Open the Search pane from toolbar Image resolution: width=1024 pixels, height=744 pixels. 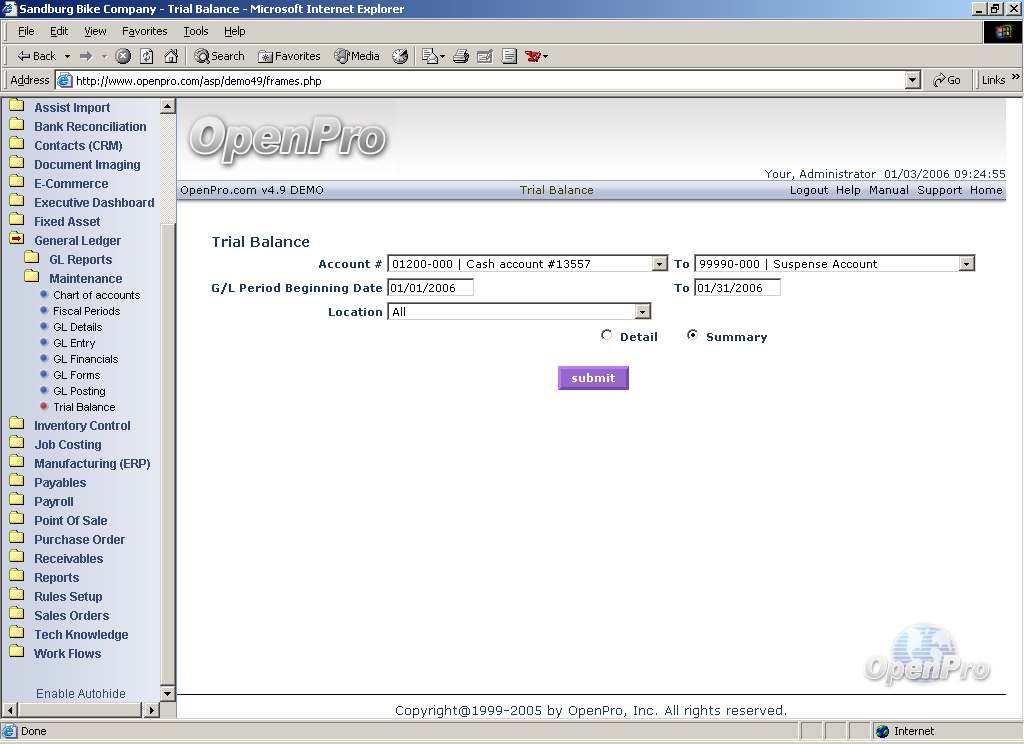click(219, 56)
